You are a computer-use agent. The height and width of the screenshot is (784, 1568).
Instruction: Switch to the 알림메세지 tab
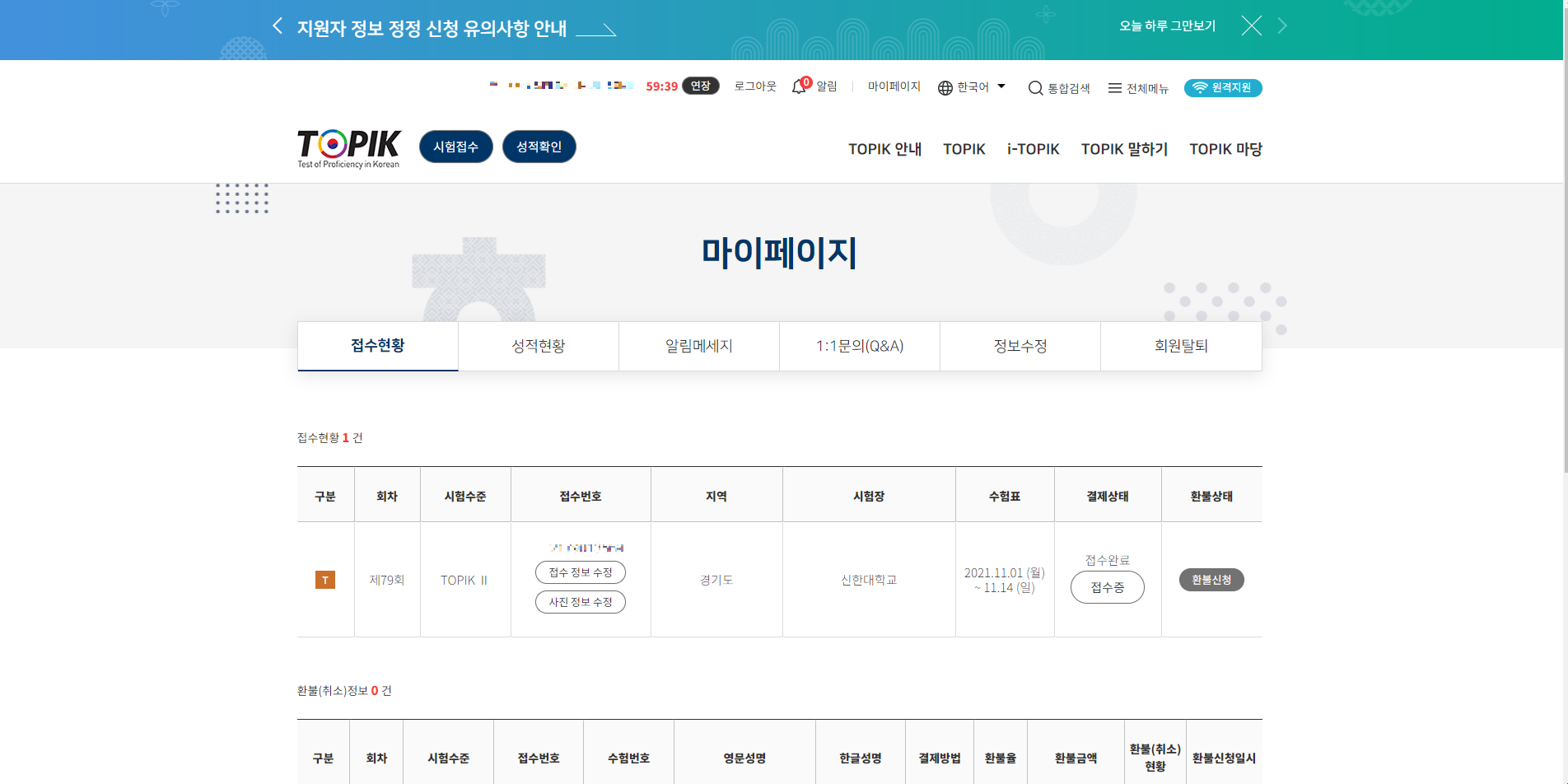[x=699, y=346]
